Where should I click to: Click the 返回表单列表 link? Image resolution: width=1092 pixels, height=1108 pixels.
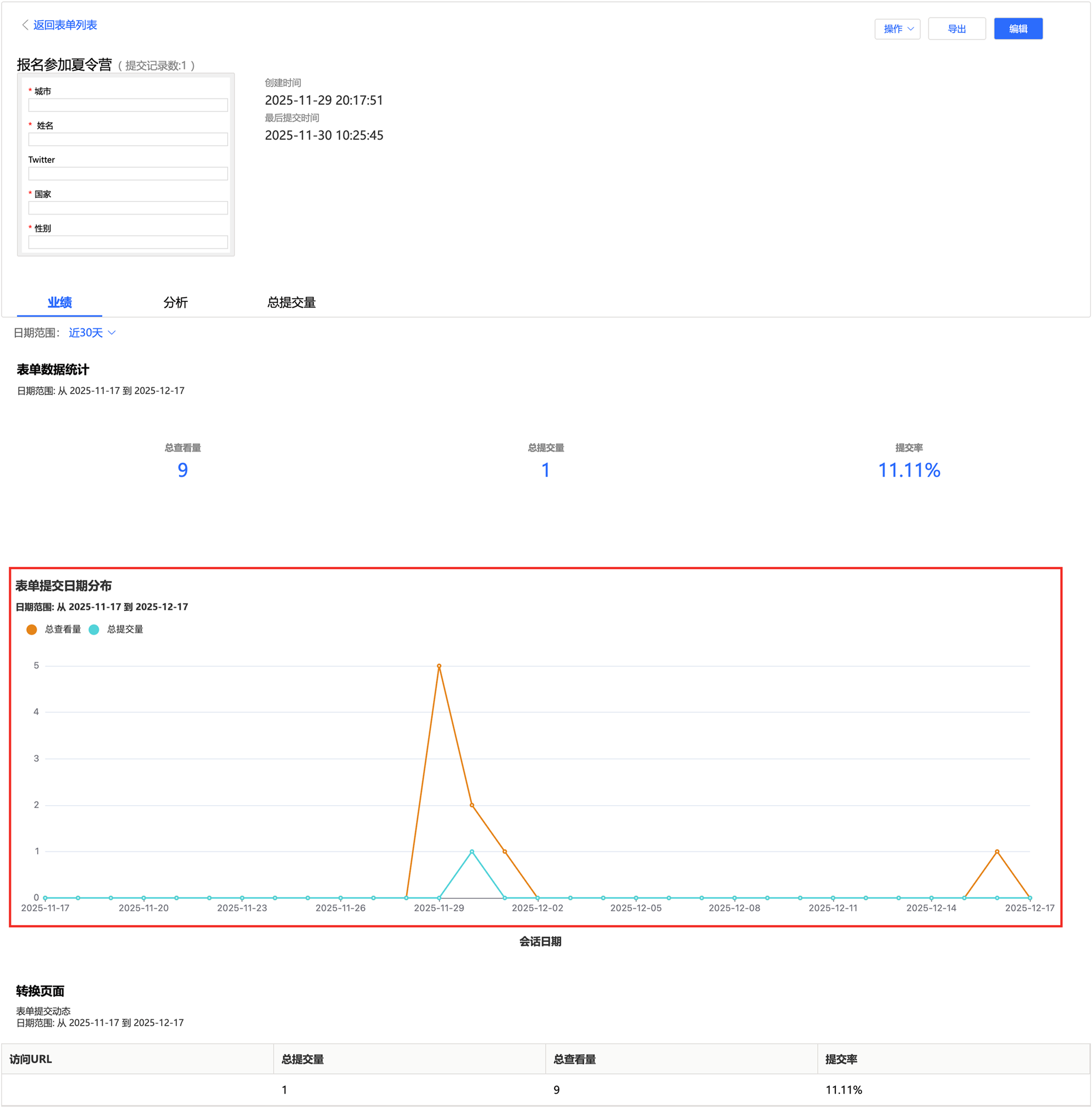coord(65,25)
